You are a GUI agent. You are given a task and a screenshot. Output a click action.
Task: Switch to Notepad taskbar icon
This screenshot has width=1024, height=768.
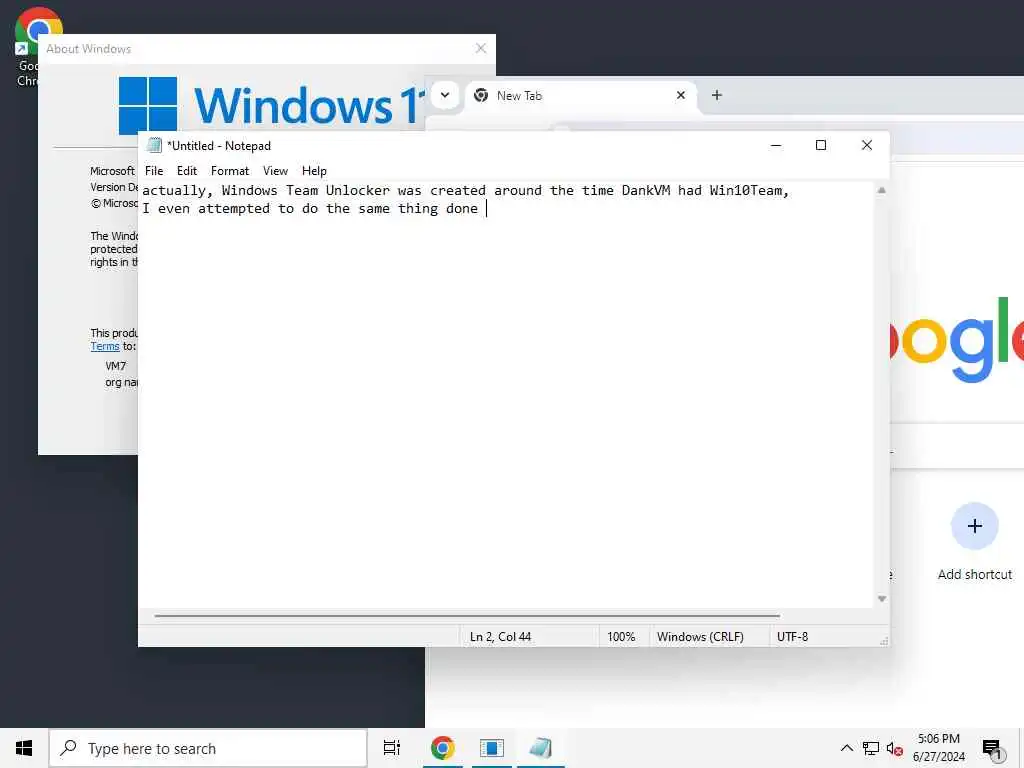point(540,748)
